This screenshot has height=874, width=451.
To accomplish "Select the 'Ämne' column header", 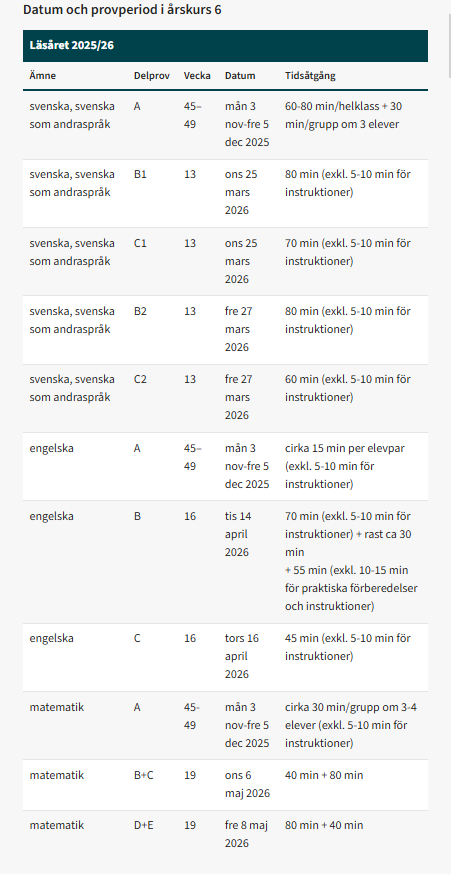I will 43,76.
